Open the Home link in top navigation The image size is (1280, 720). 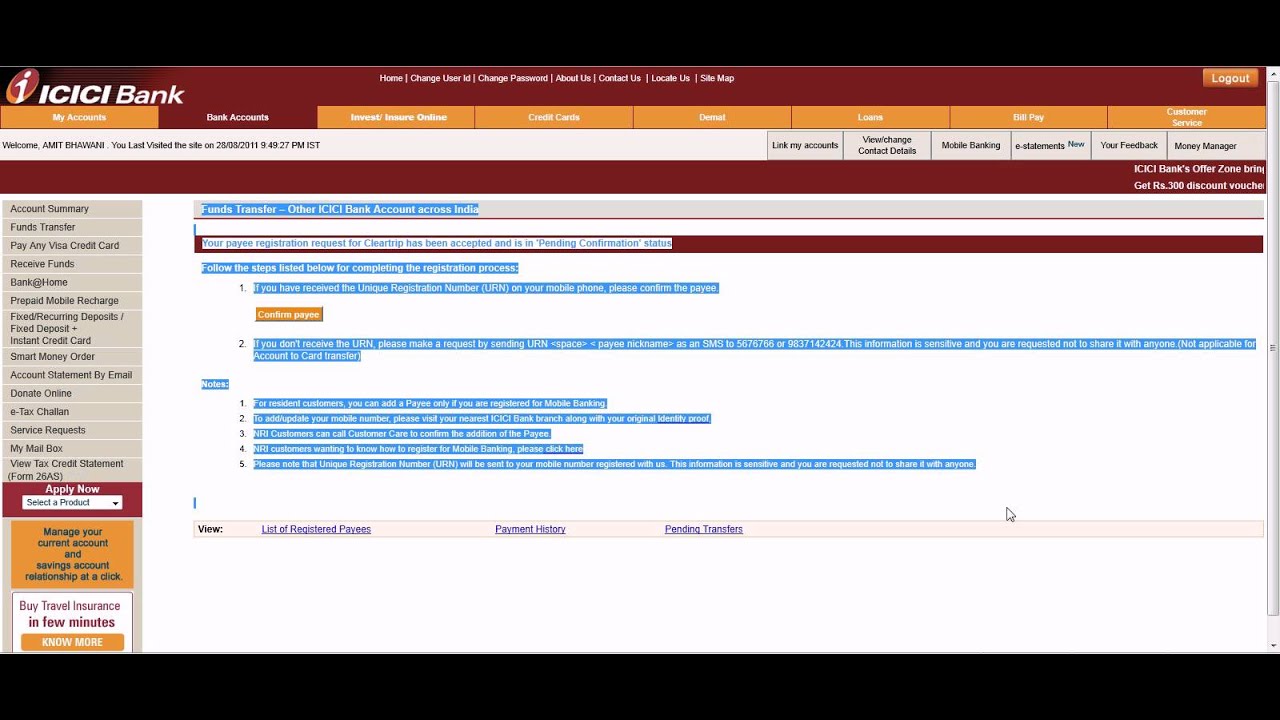click(391, 78)
